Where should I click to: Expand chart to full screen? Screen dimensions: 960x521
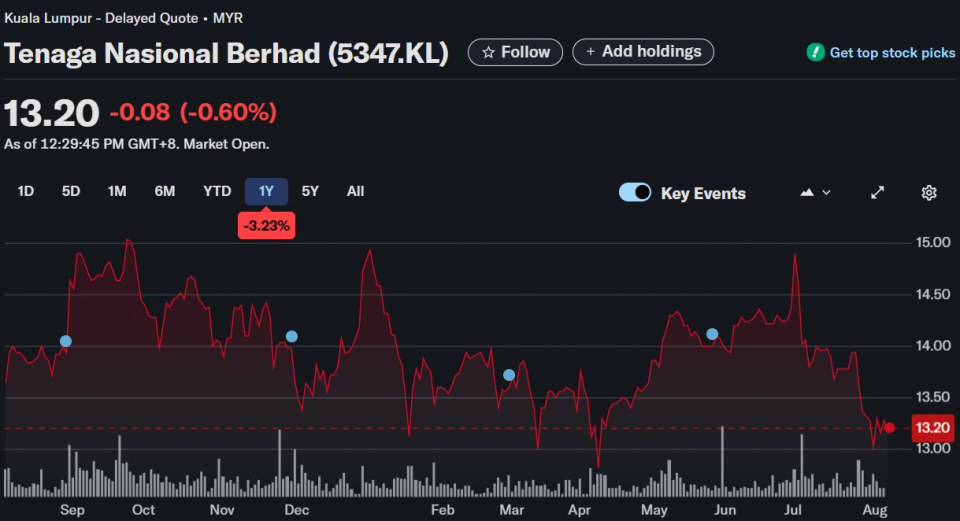click(x=877, y=193)
